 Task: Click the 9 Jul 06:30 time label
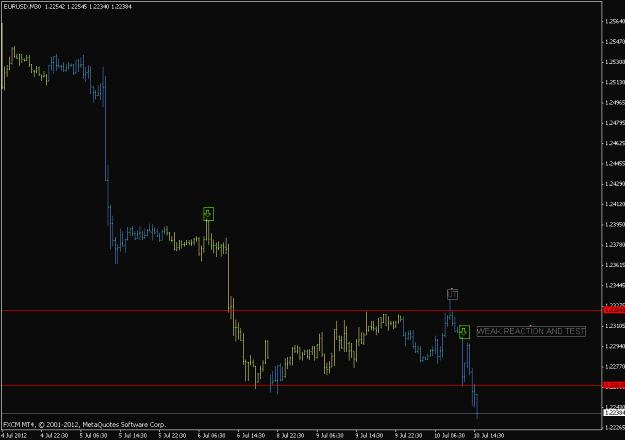click(x=330, y=436)
